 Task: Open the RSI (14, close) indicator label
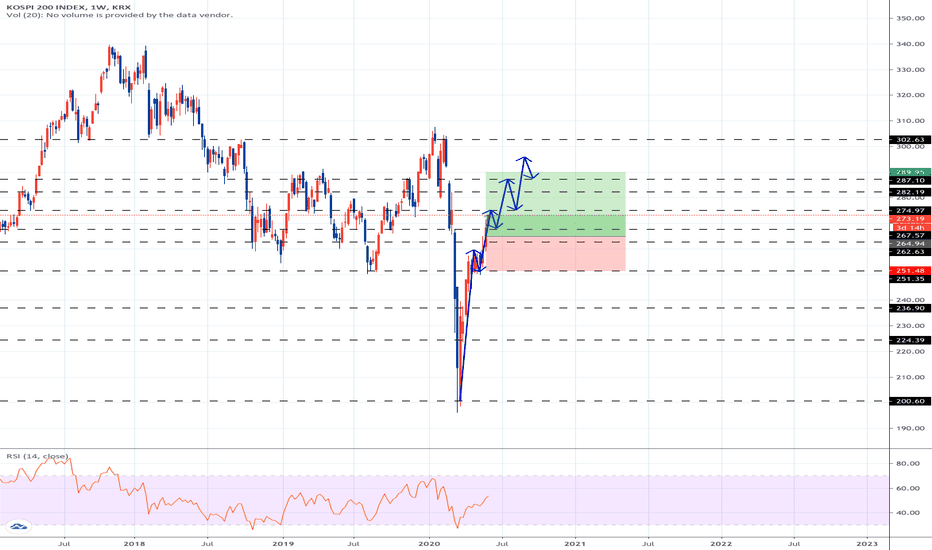click(x=37, y=456)
